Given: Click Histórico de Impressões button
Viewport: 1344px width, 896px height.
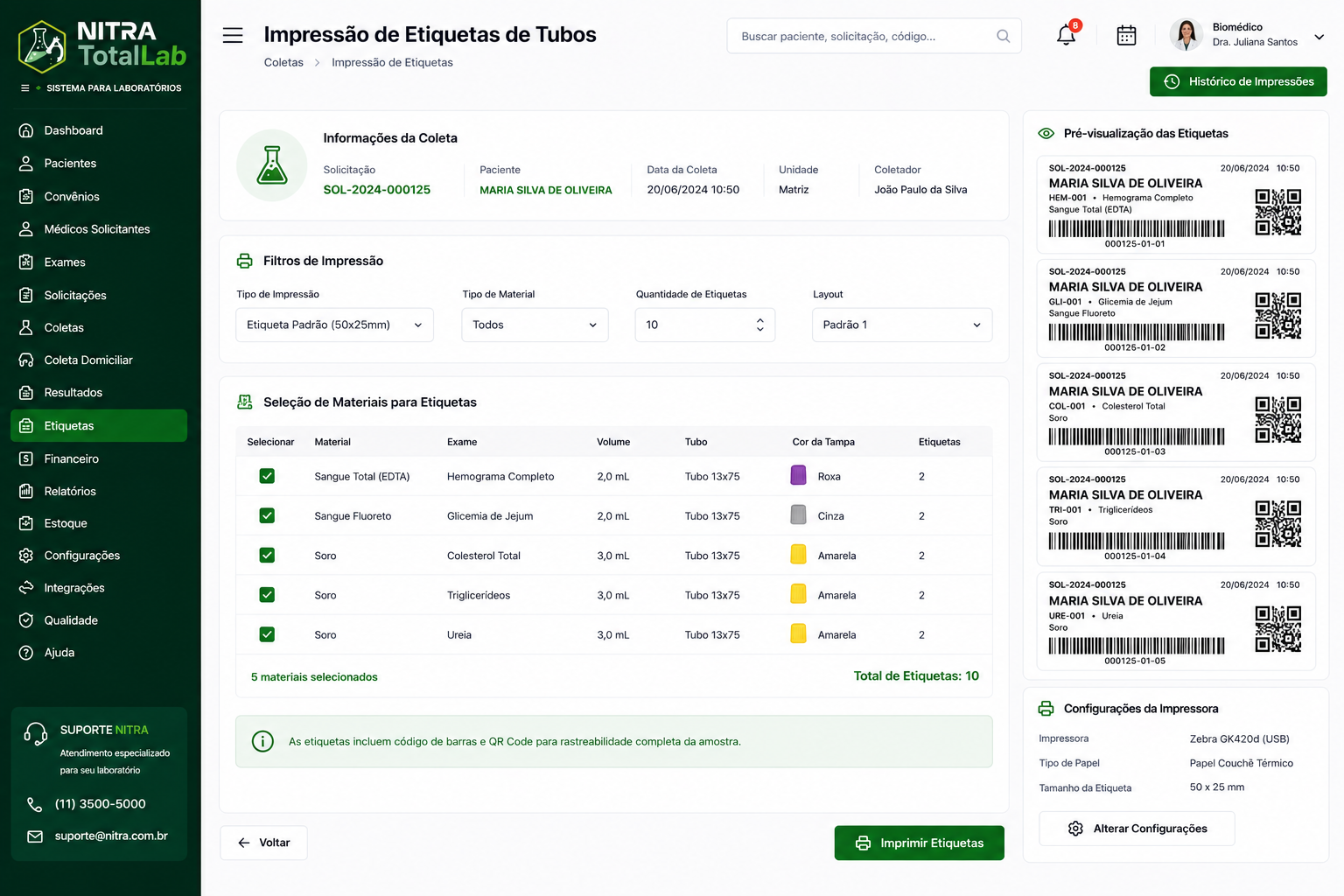Looking at the screenshot, I should pos(1238,81).
